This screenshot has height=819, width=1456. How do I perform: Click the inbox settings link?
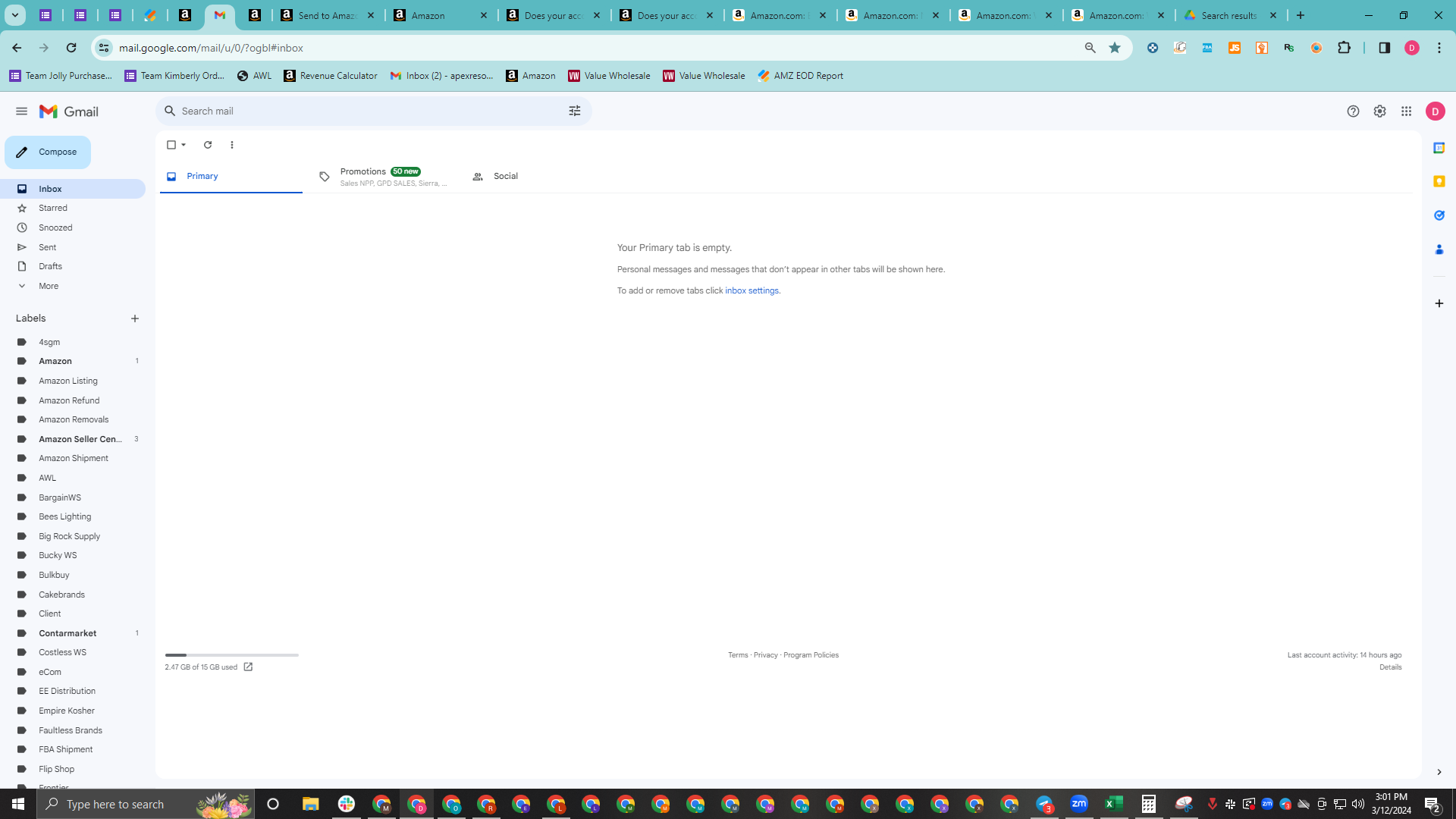(752, 291)
